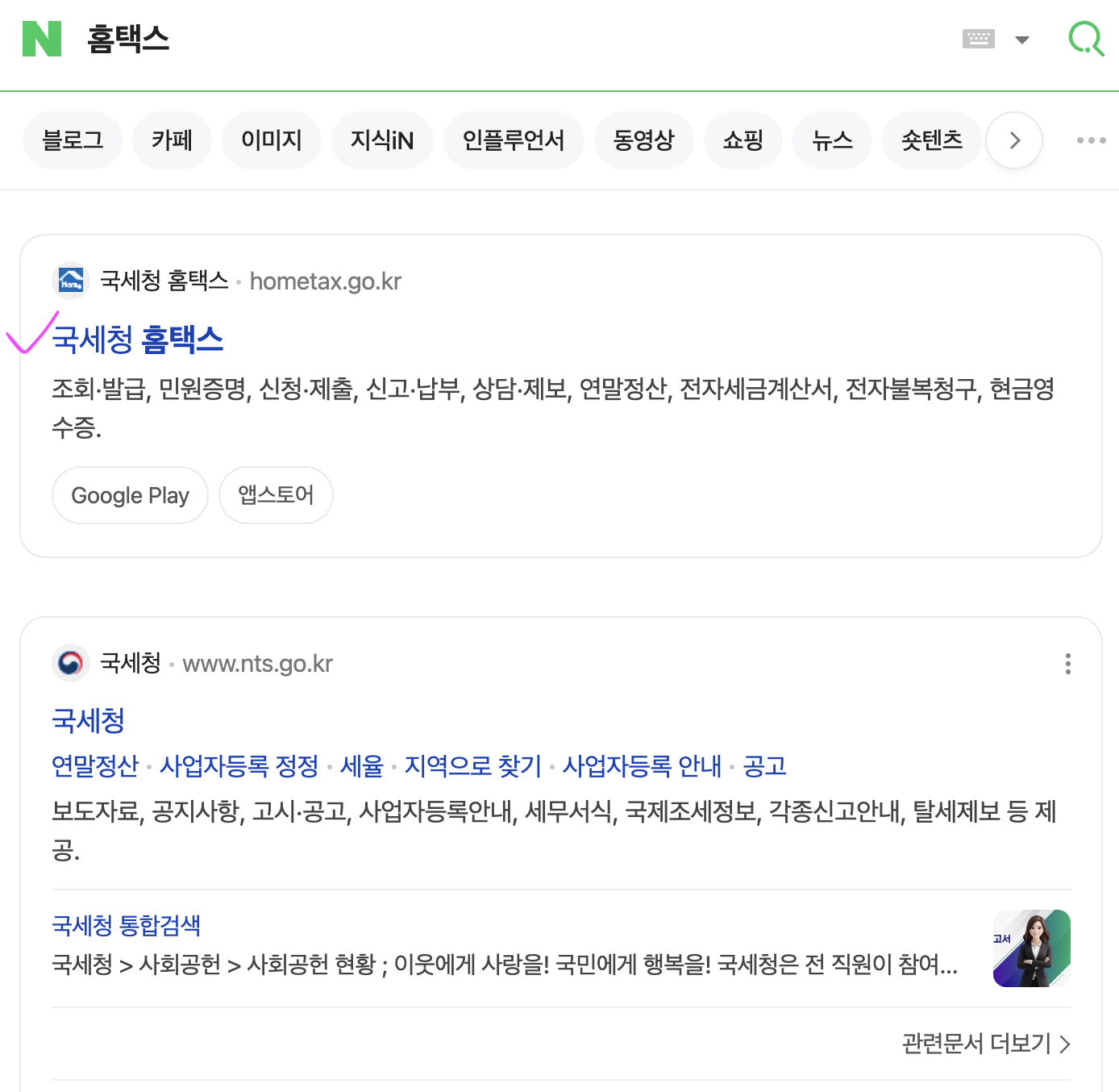Viewport: 1119px width, 1092px height.
Task: Show more tabs with right chevron button
Action: (1014, 140)
